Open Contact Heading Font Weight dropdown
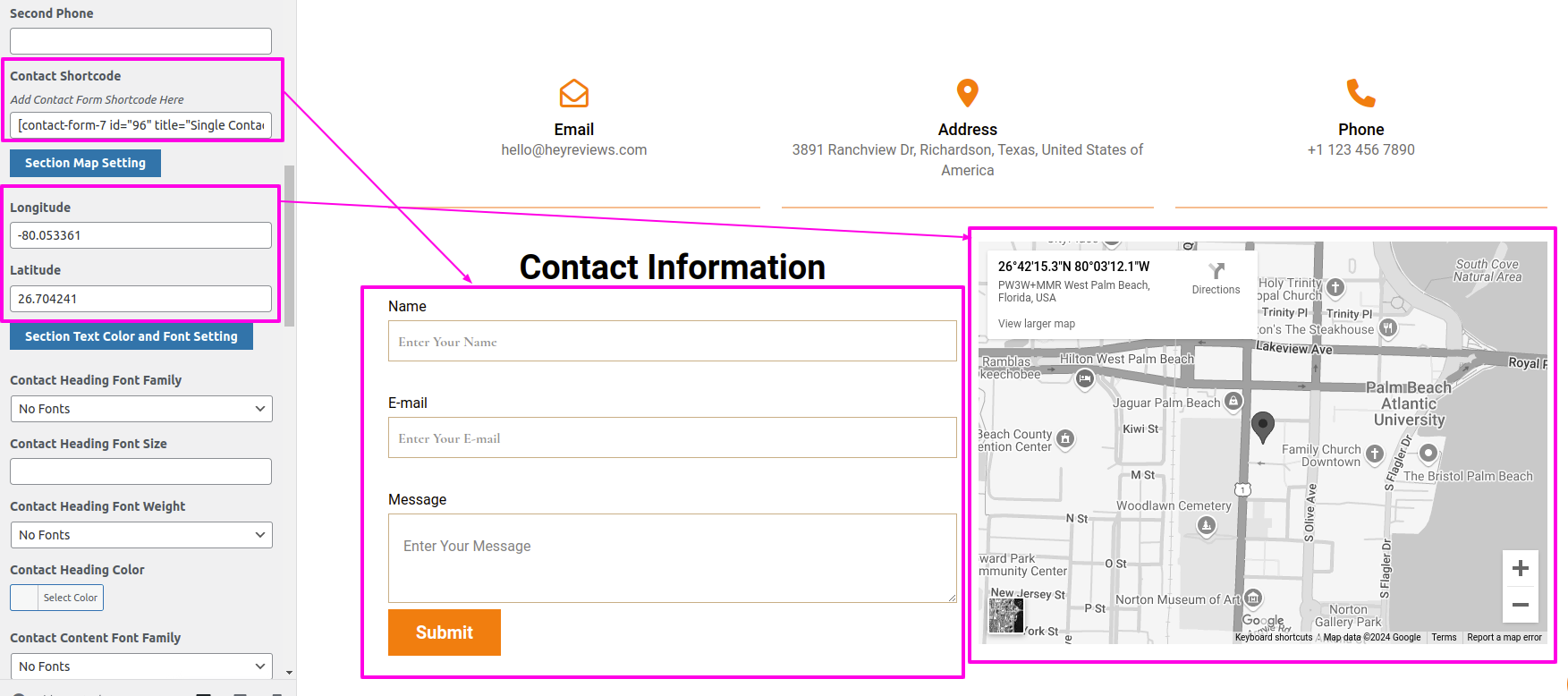1568x696 pixels. [141, 535]
